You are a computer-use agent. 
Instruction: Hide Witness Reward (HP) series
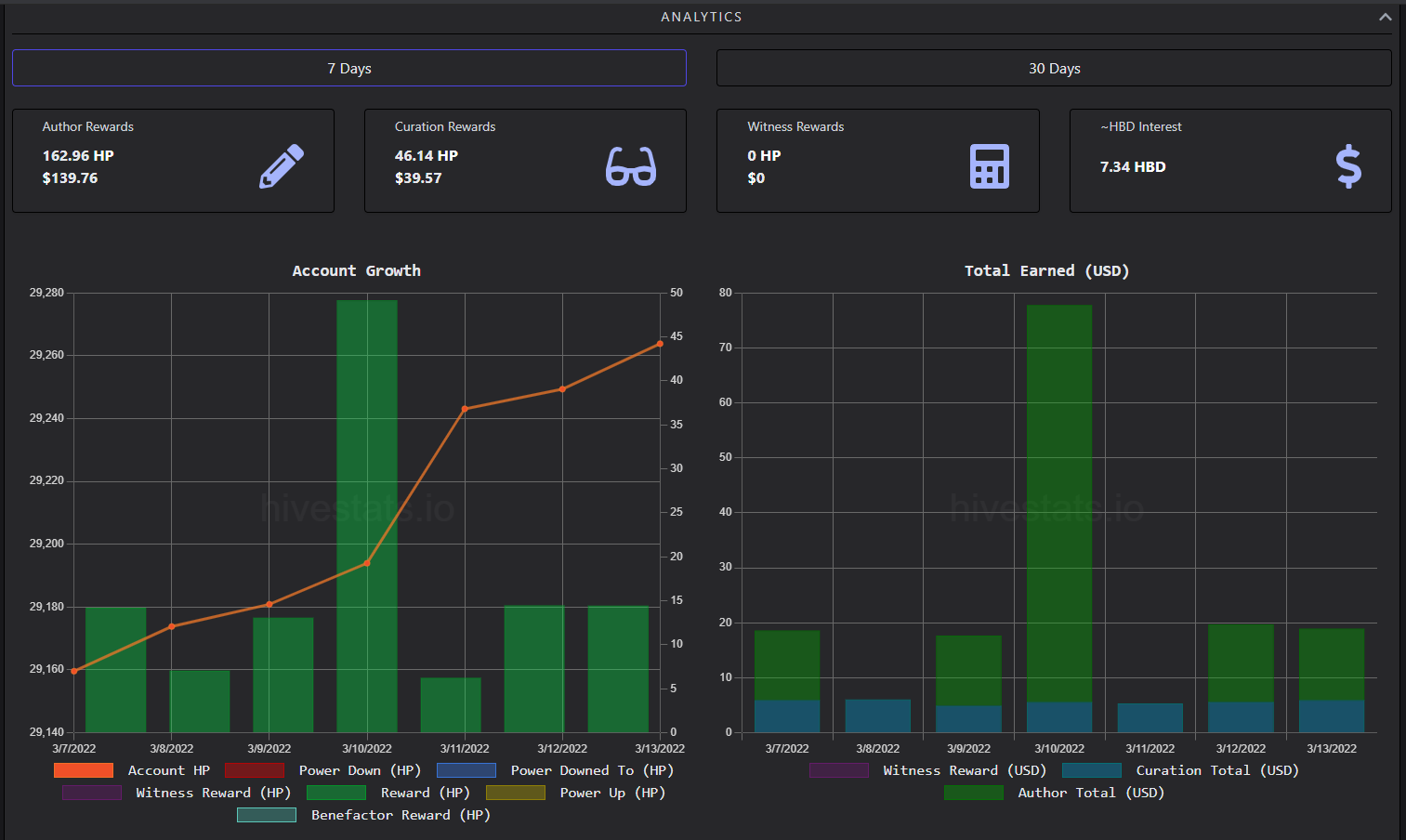(x=177, y=793)
